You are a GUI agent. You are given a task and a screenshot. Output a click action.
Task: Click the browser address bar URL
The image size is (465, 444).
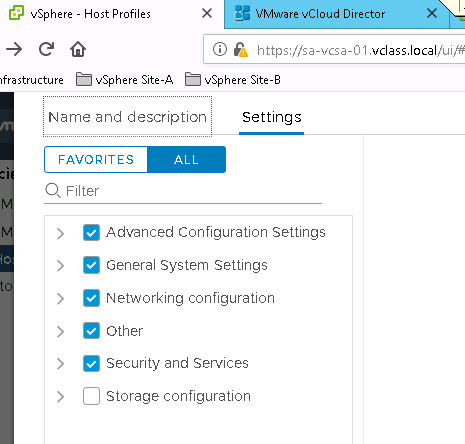click(360, 50)
